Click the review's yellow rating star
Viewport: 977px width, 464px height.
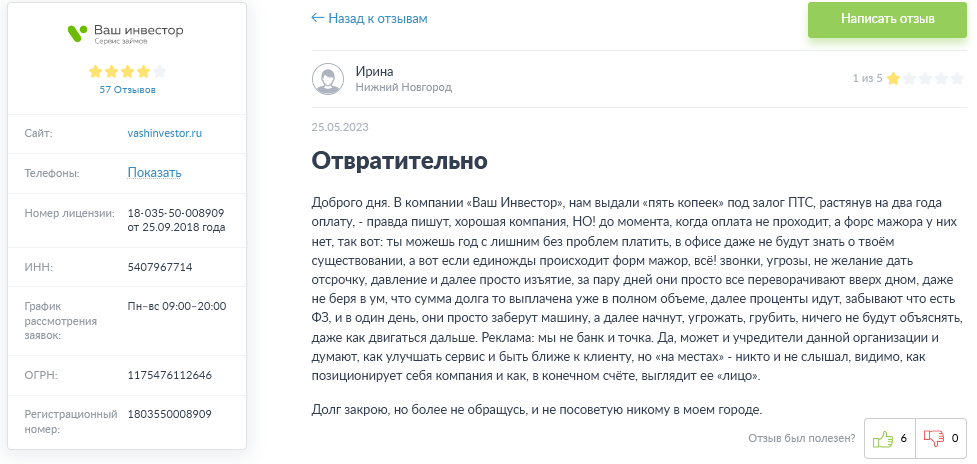pos(893,78)
